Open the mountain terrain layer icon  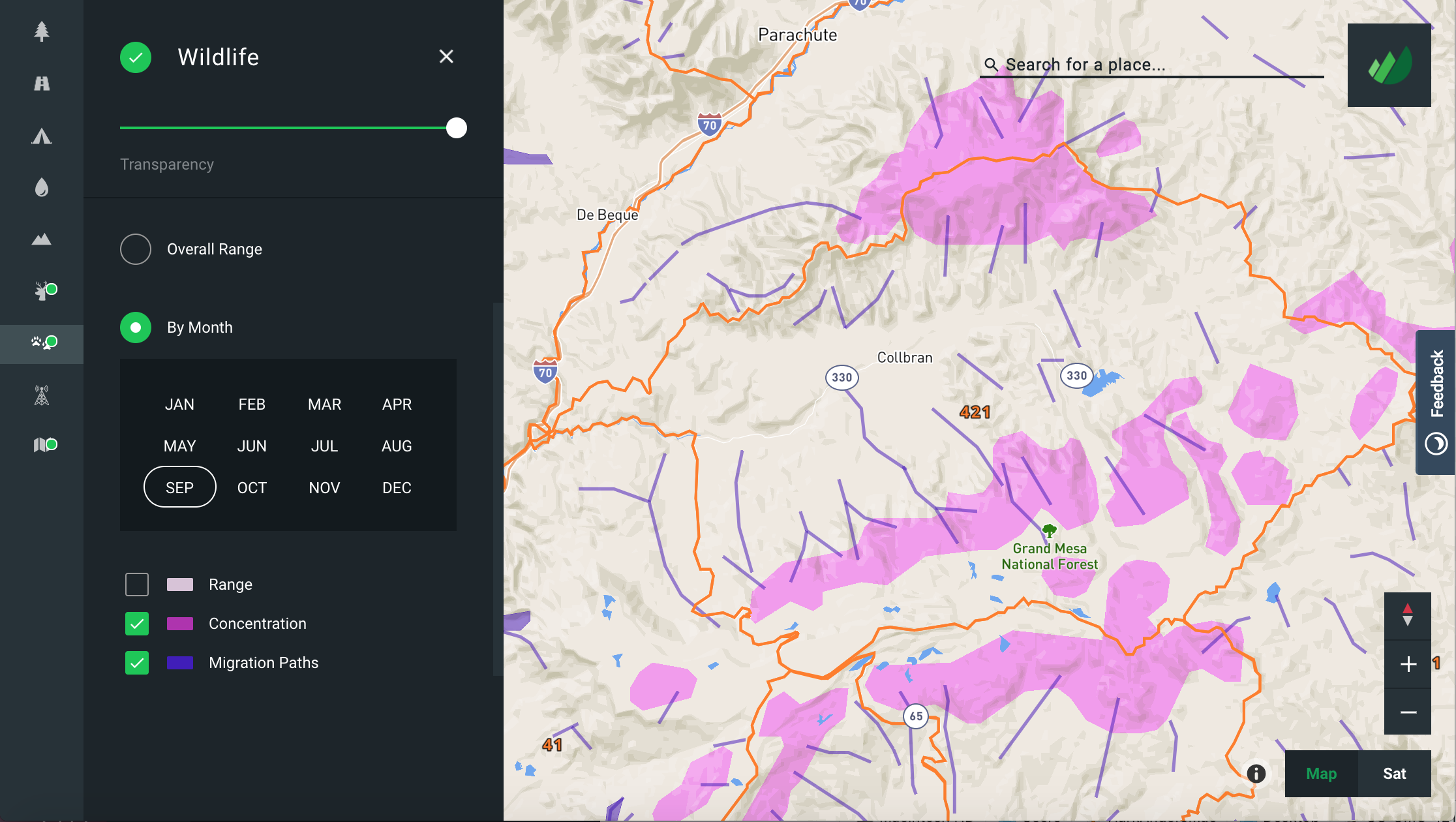(42, 239)
